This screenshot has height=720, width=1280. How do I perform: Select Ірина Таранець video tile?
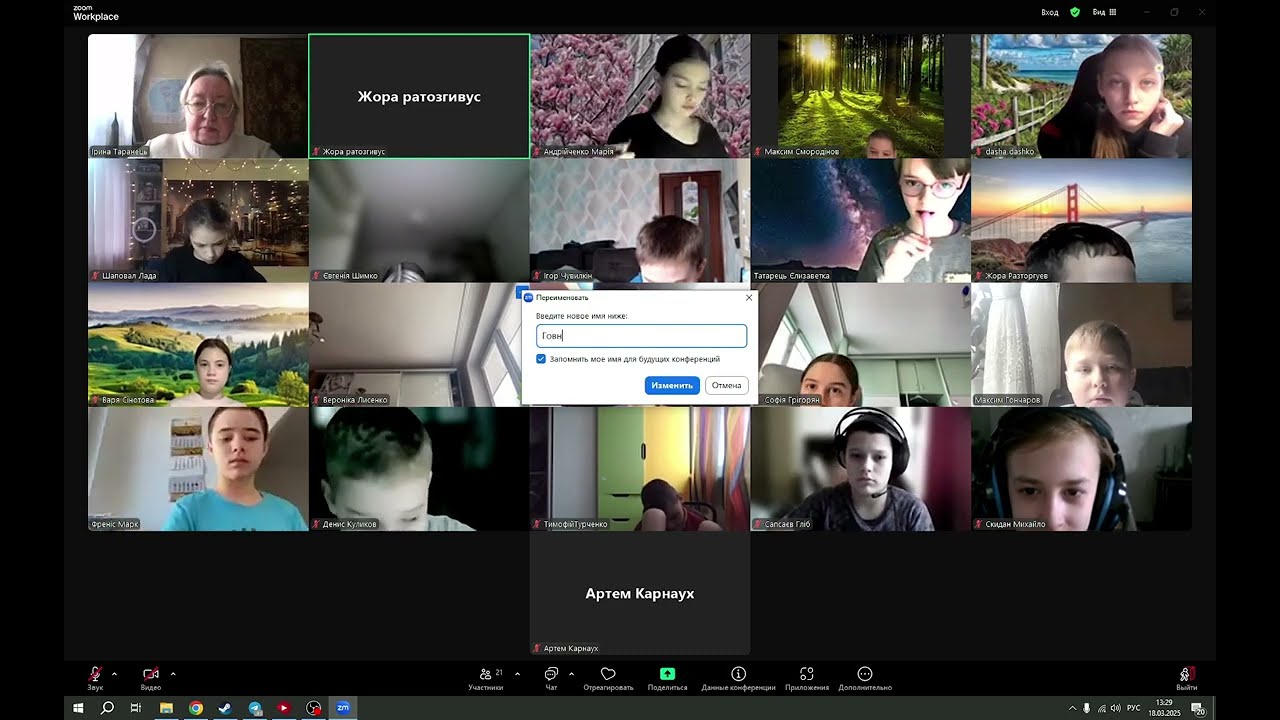click(198, 96)
